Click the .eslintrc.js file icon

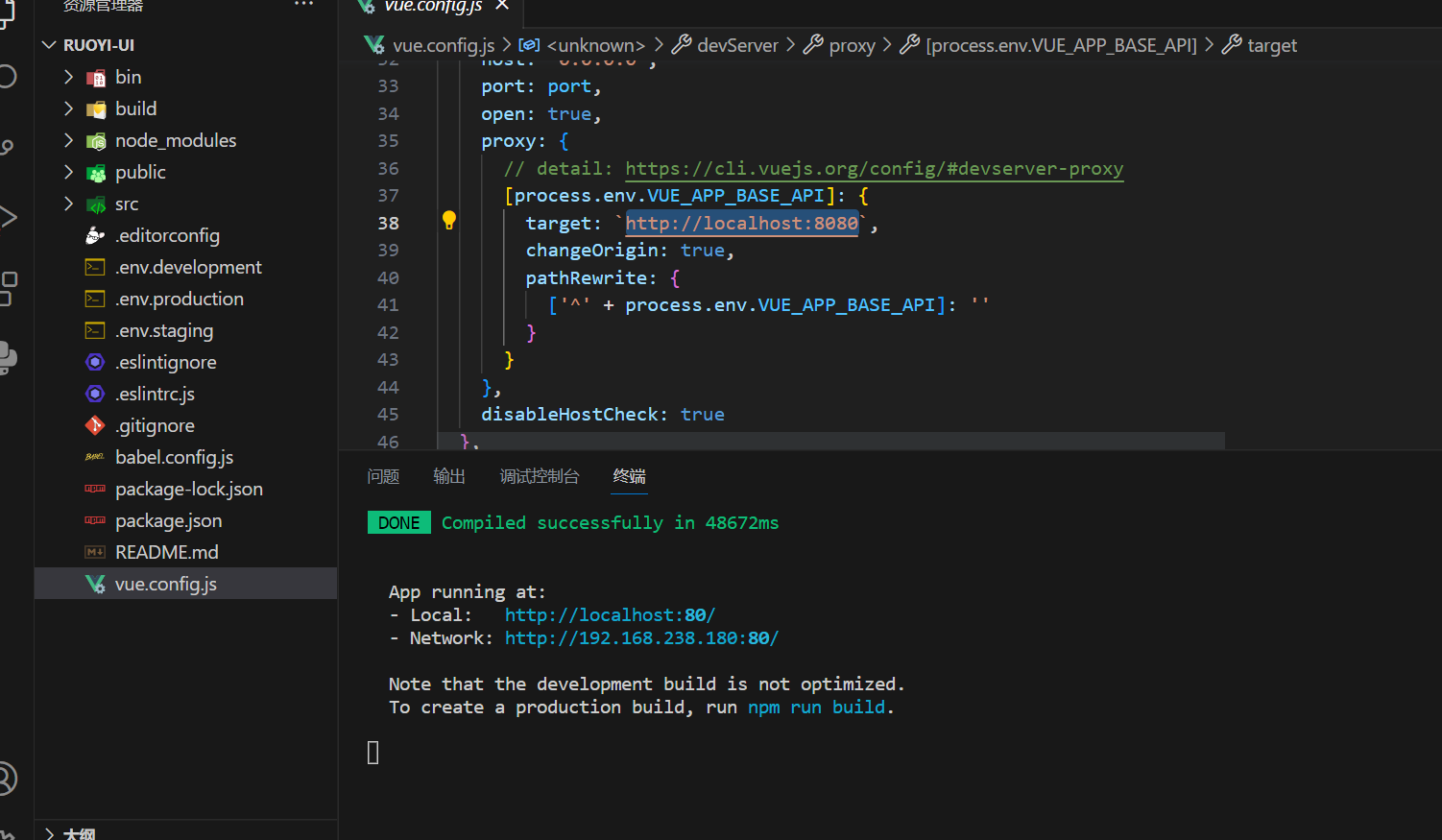coord(95,394)
